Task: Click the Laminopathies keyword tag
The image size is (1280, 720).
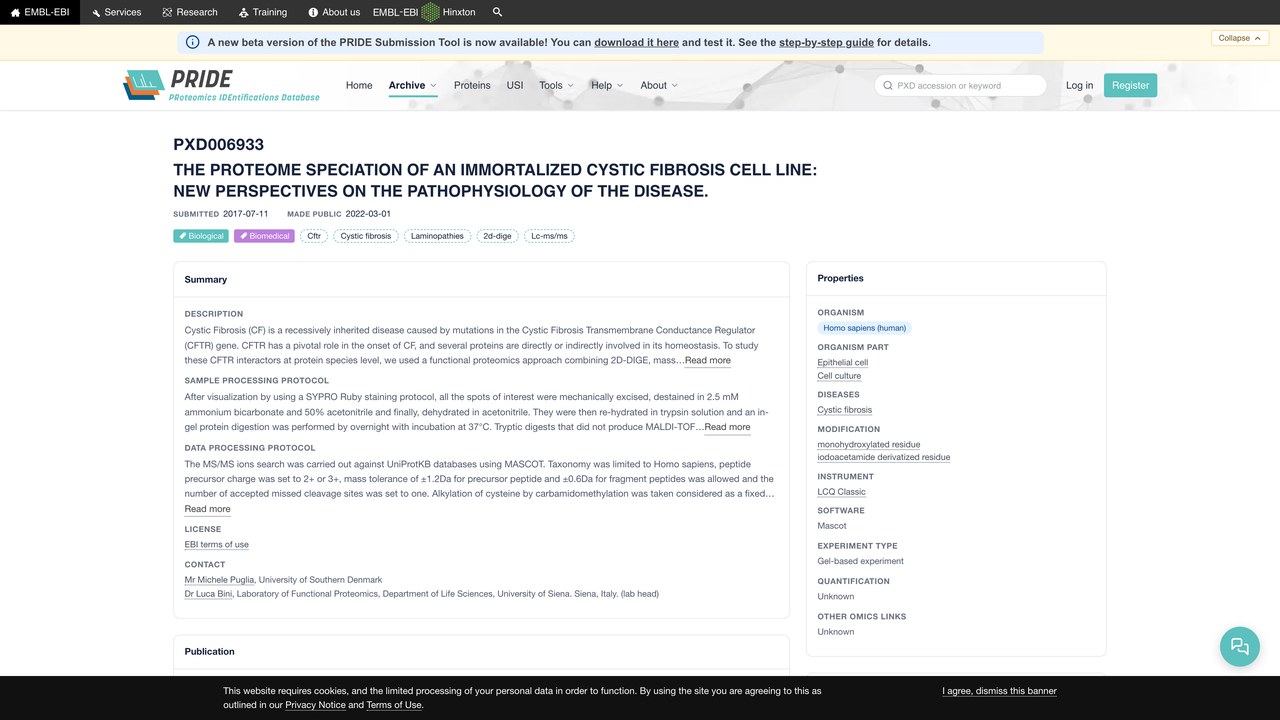Action: coord(437,236)
